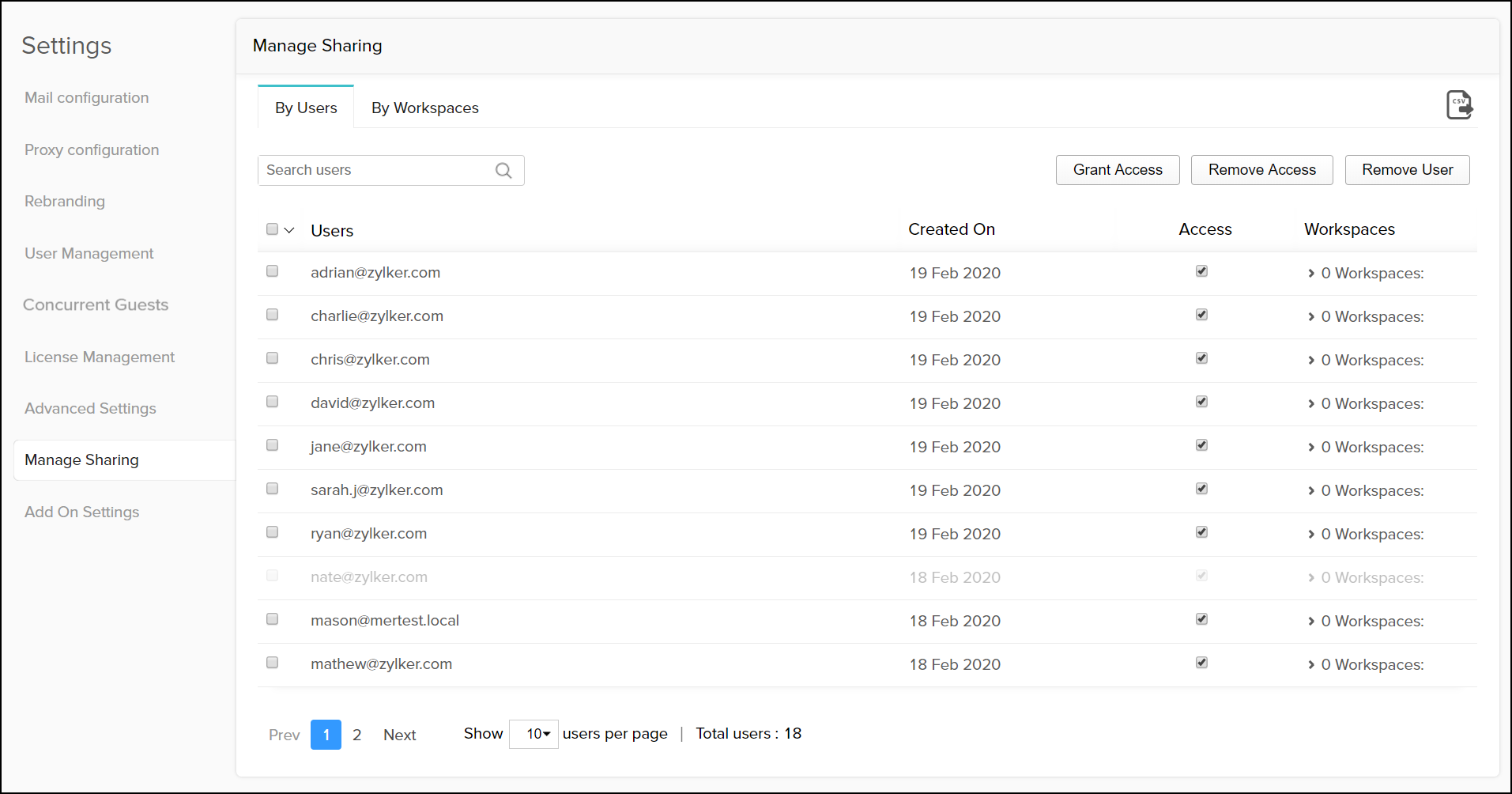Check the box next to chris@zylker.com
The width and height of the screenshot is (1512, 794).
click(273, 358)
